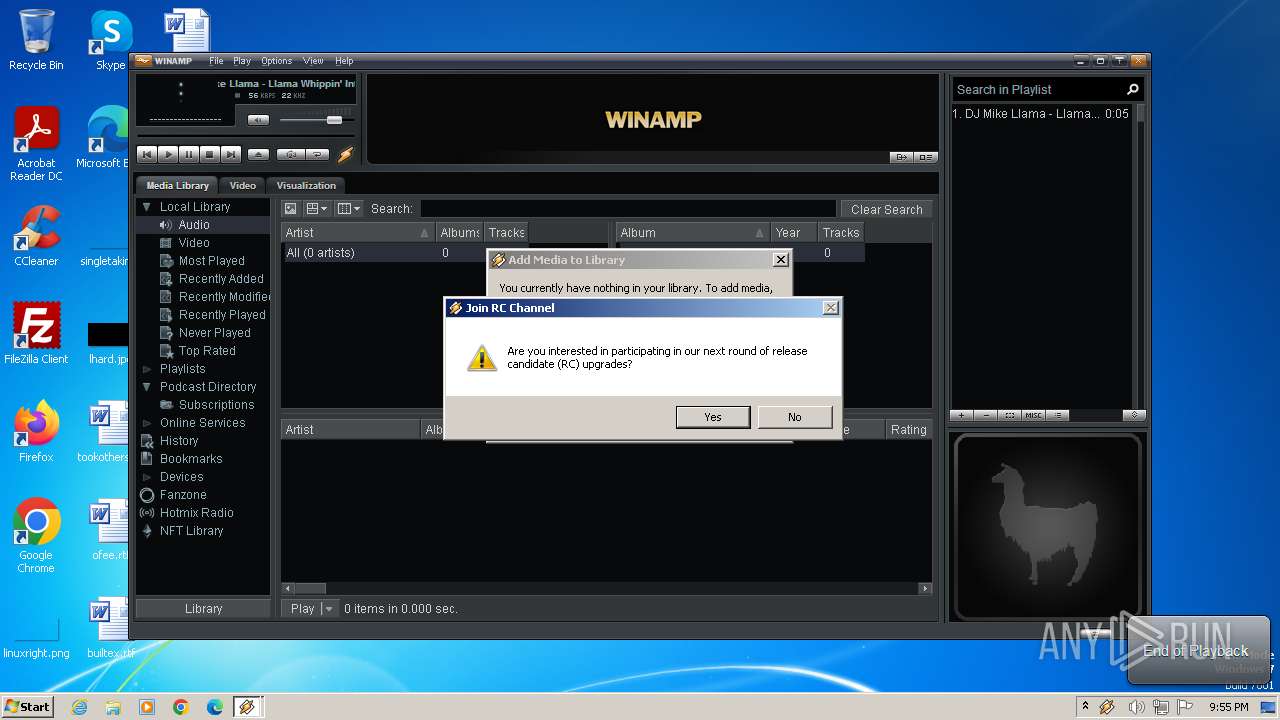Expand the Playlists tree node
This screenshot has height=720, width=1280.
147,369
